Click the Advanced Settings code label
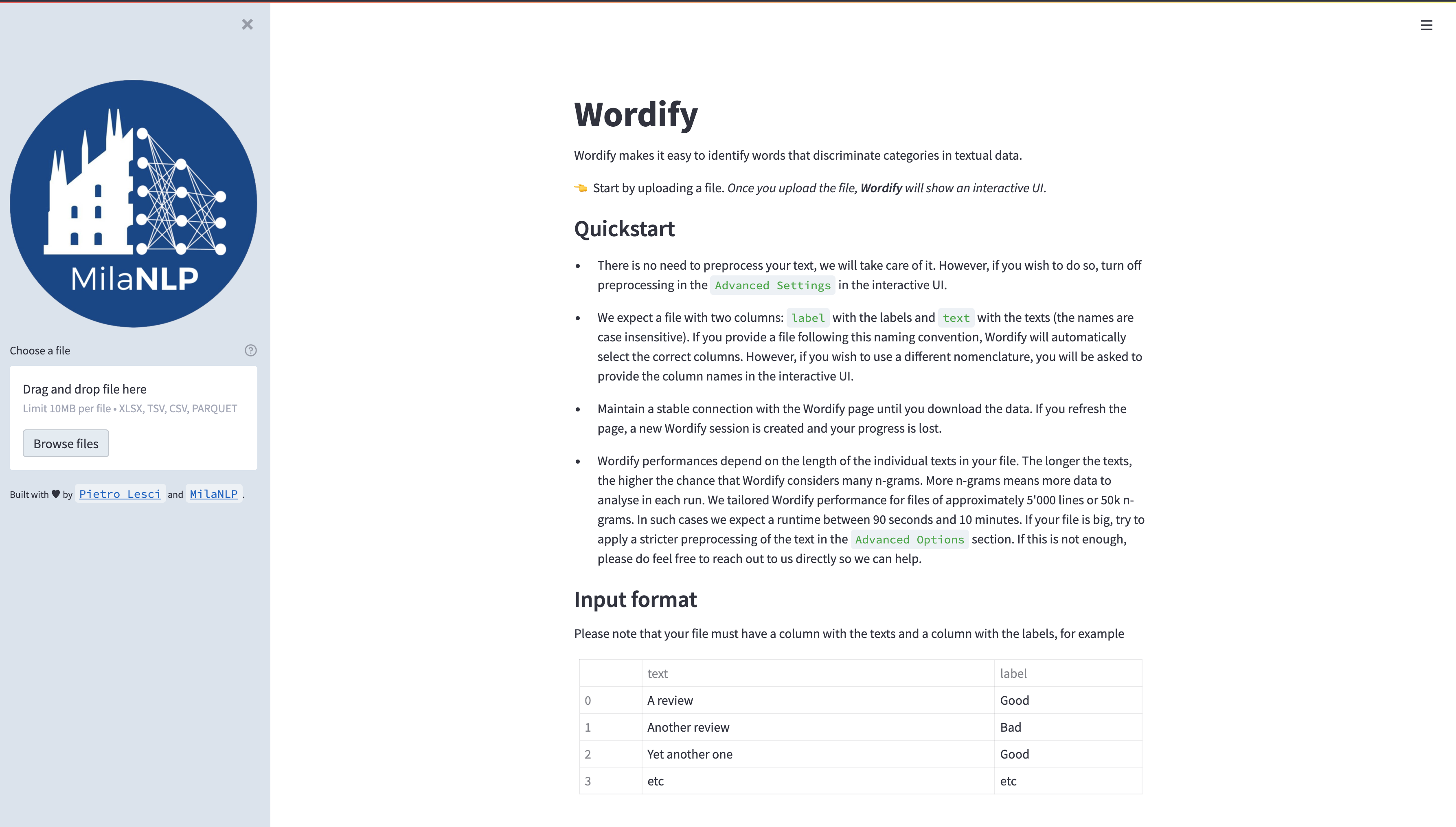This screenshot has width=1456, height=827. click(x=772, y=286)
